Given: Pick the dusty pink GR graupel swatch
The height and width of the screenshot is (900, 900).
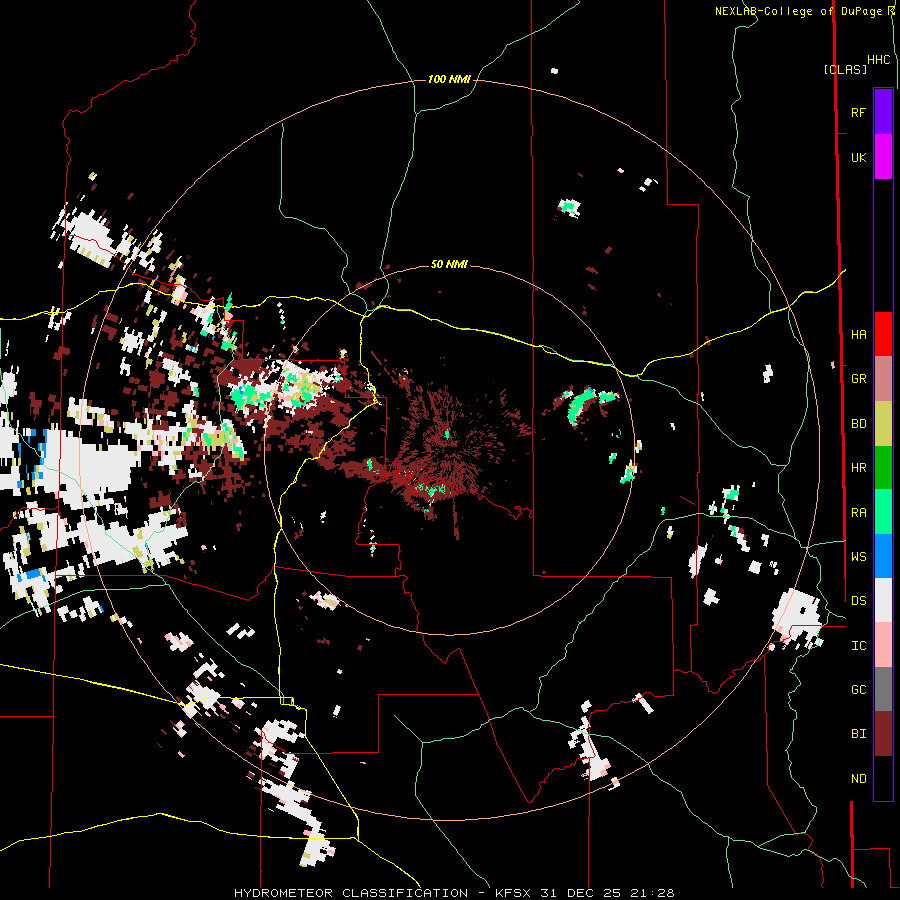Looking at the screenshot, I should point(883,379).
